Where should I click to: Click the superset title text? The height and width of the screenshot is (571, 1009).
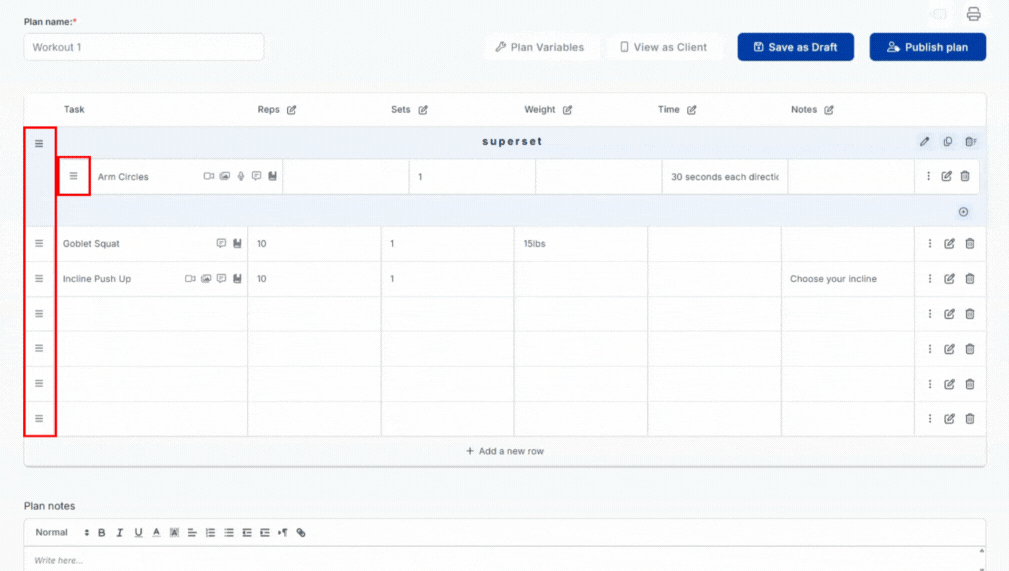[x=512, y=142]
